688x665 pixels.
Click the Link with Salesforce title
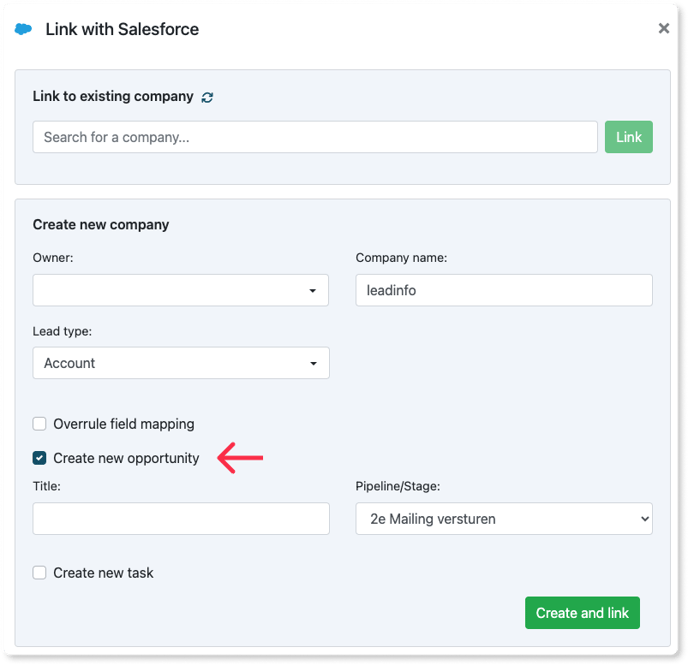pos(122,29)
